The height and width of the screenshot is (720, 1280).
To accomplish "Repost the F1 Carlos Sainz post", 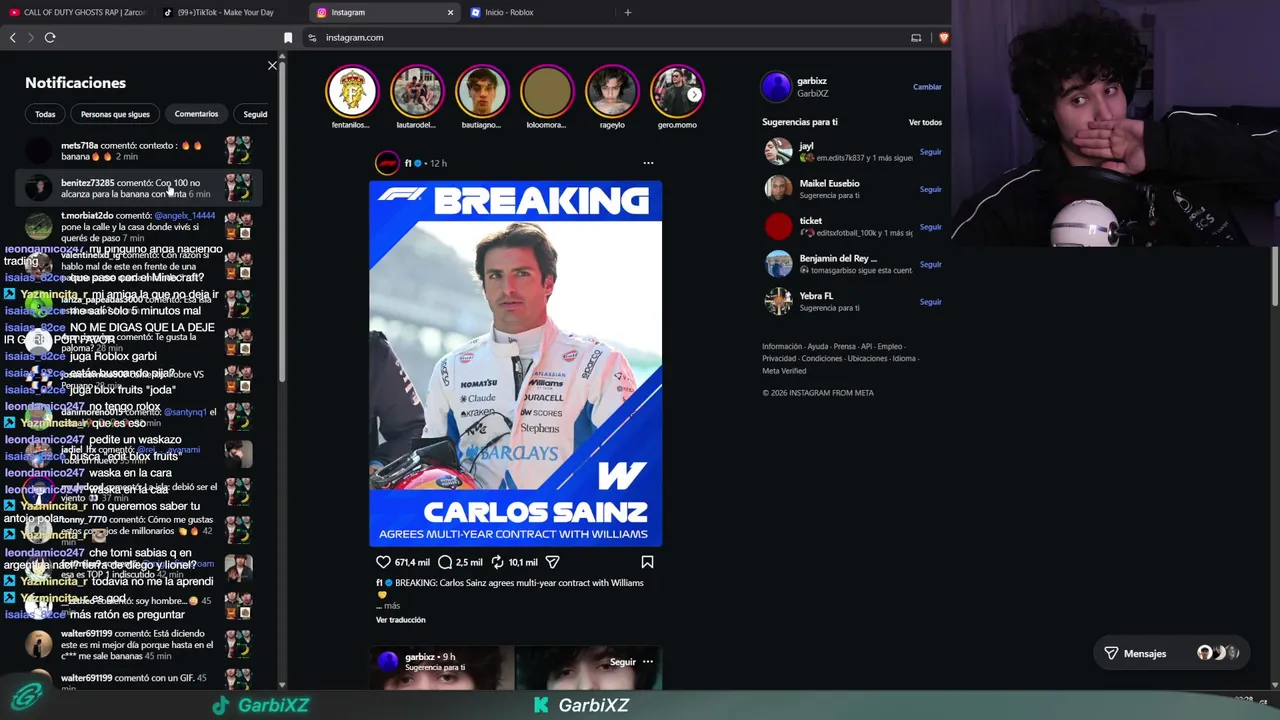I will click(498, 562).
